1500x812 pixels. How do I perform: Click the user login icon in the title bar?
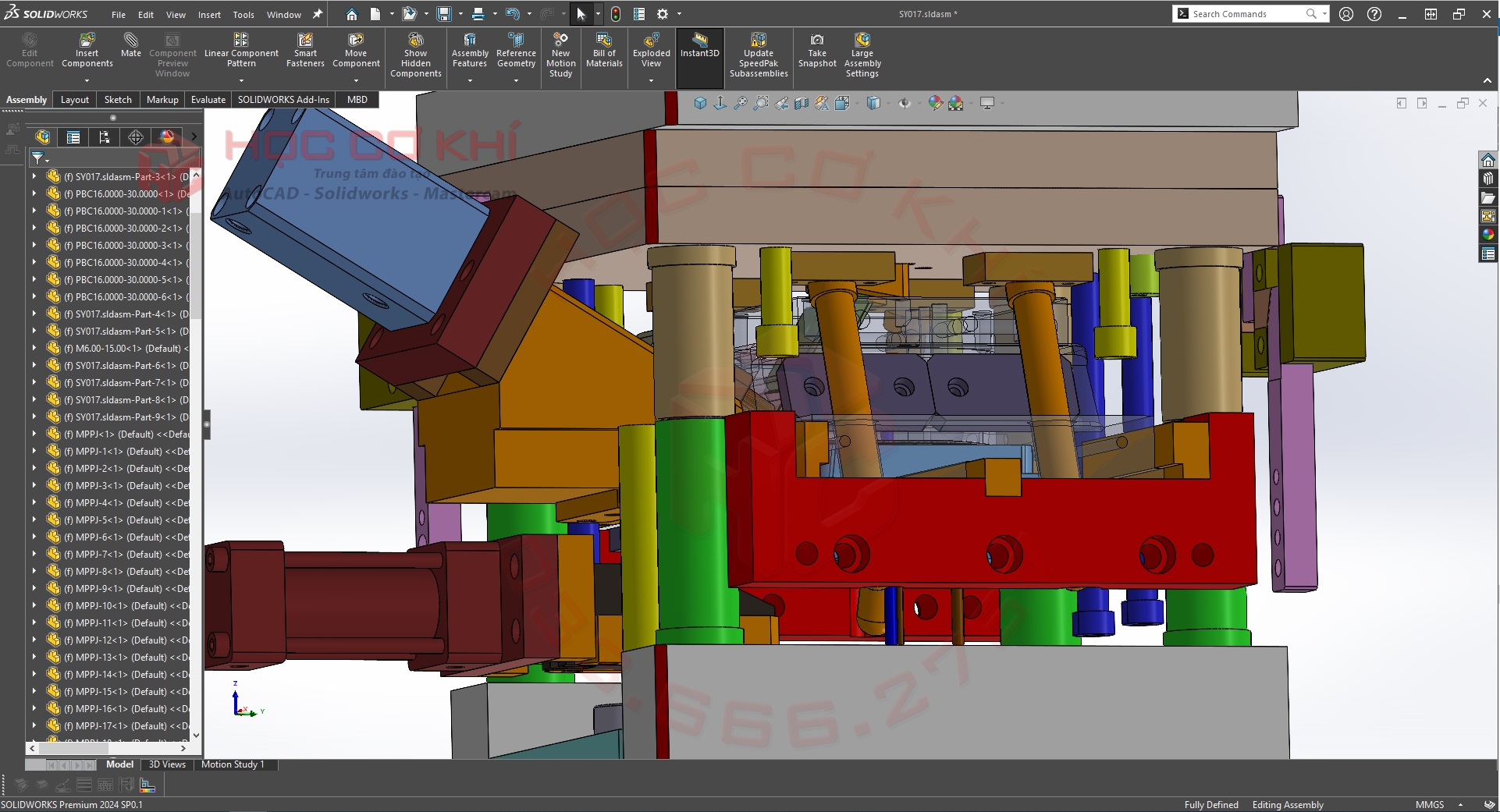click(x=1346, y=14)
